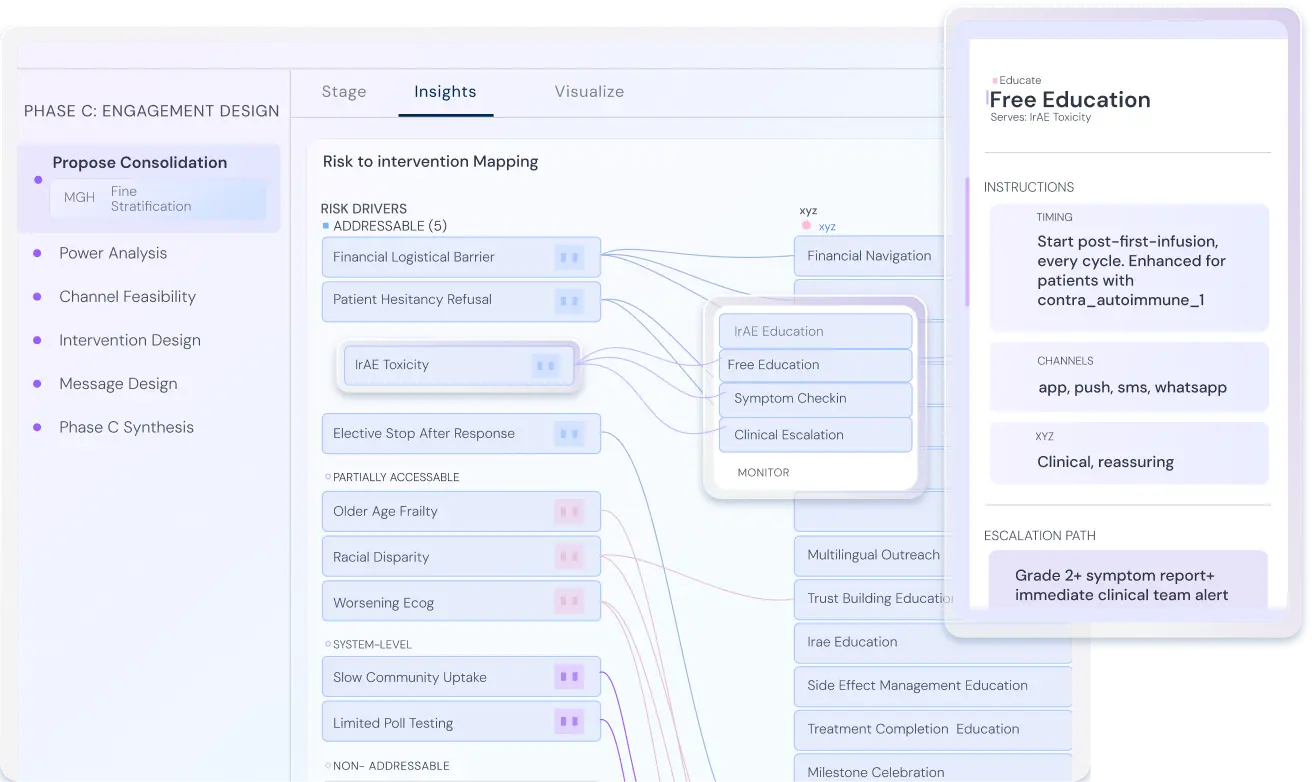The image size is (1312, 782).
Task: Click the Free Education popup item
Action: [x=815, y=365]
